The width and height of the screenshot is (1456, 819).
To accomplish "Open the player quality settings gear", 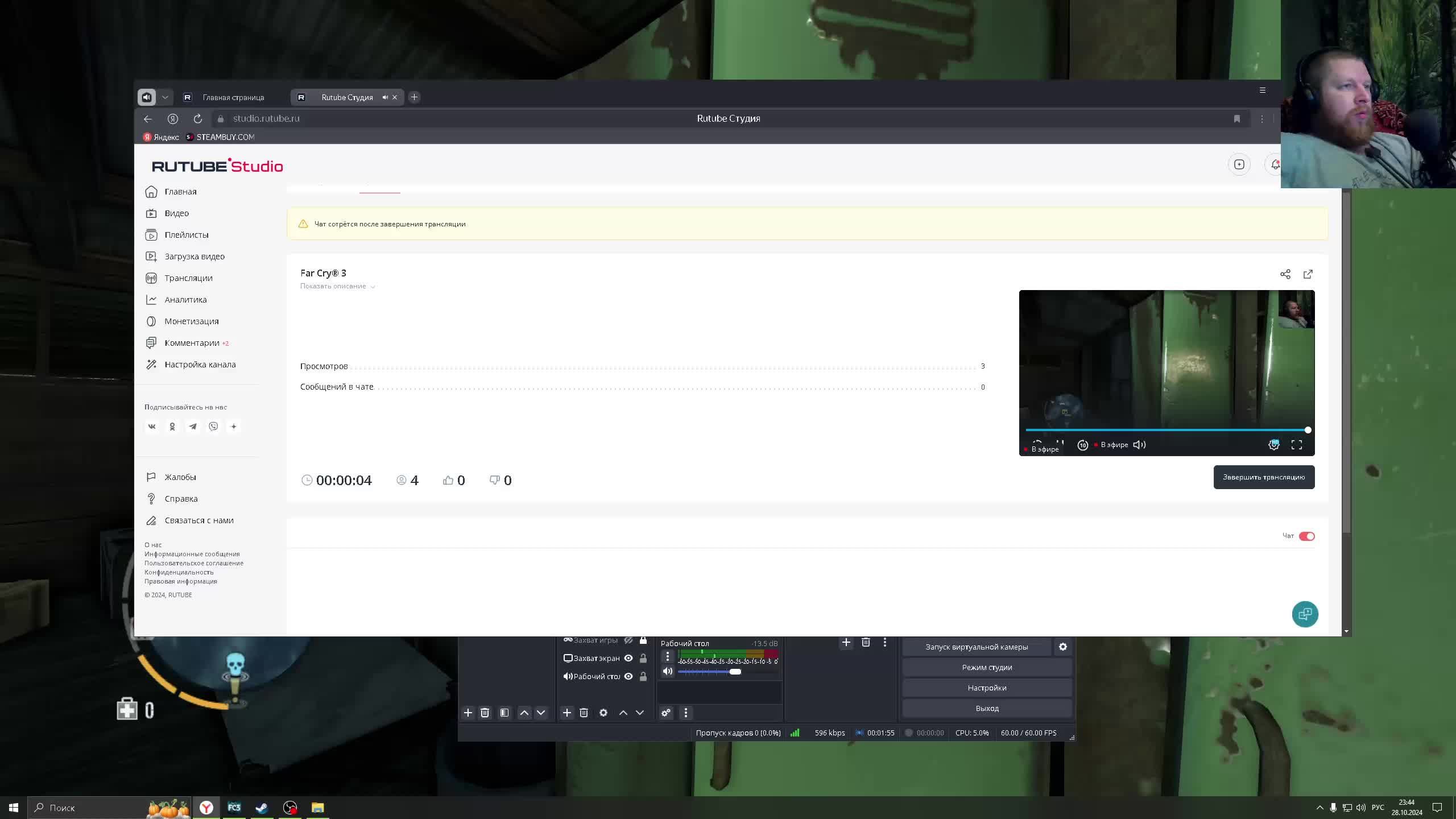I will (1274, 445).
